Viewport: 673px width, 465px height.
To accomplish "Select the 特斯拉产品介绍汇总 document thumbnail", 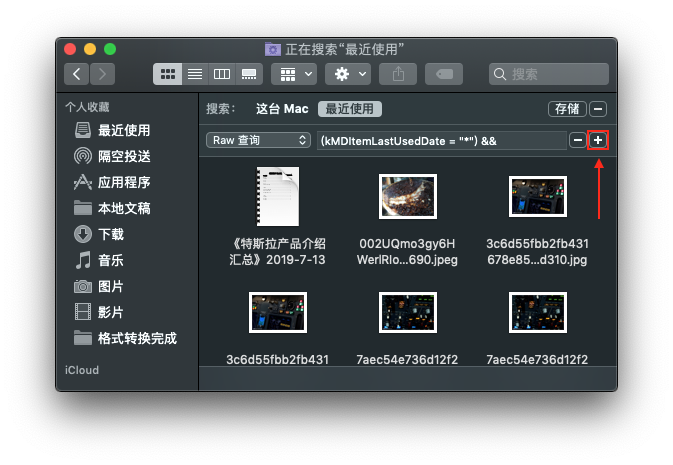I will click(278, 196).
